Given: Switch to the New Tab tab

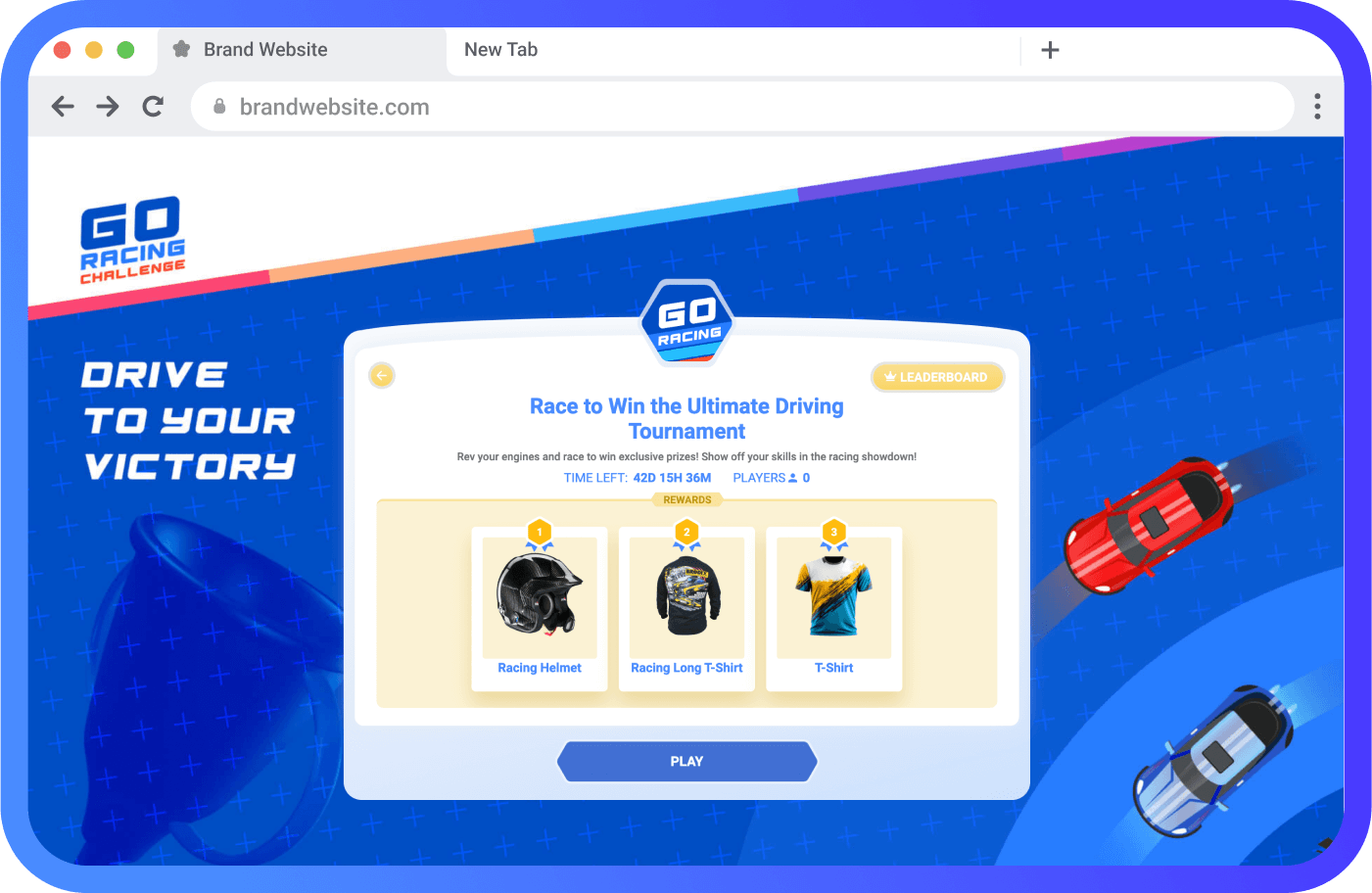Looking at the screenshot, I should 500,50.
